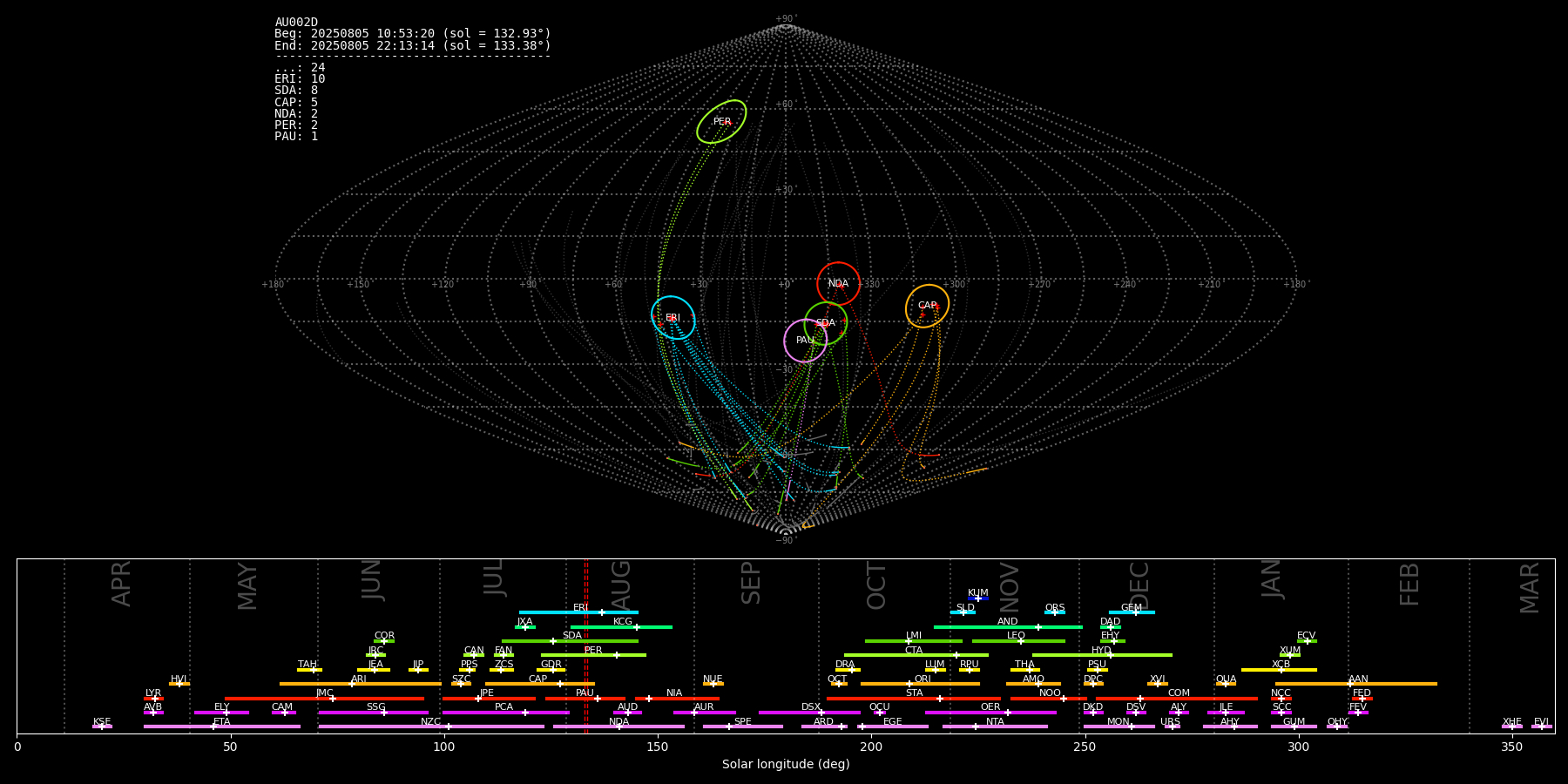The image size is (1568, 784).
Task: Click the JXA shower bar in timeline
Action: (525, 626)
